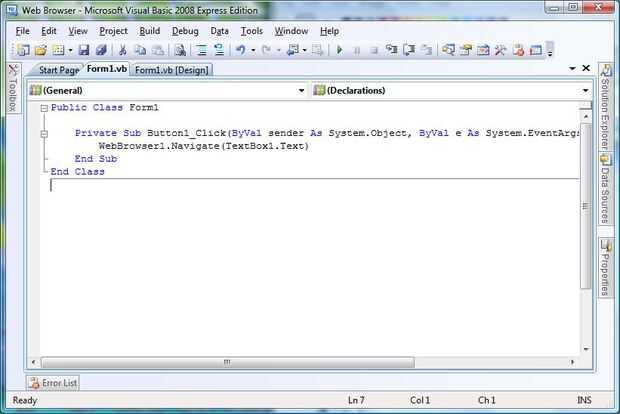Open Properties Window from the toolbar icon

(466, 50)
